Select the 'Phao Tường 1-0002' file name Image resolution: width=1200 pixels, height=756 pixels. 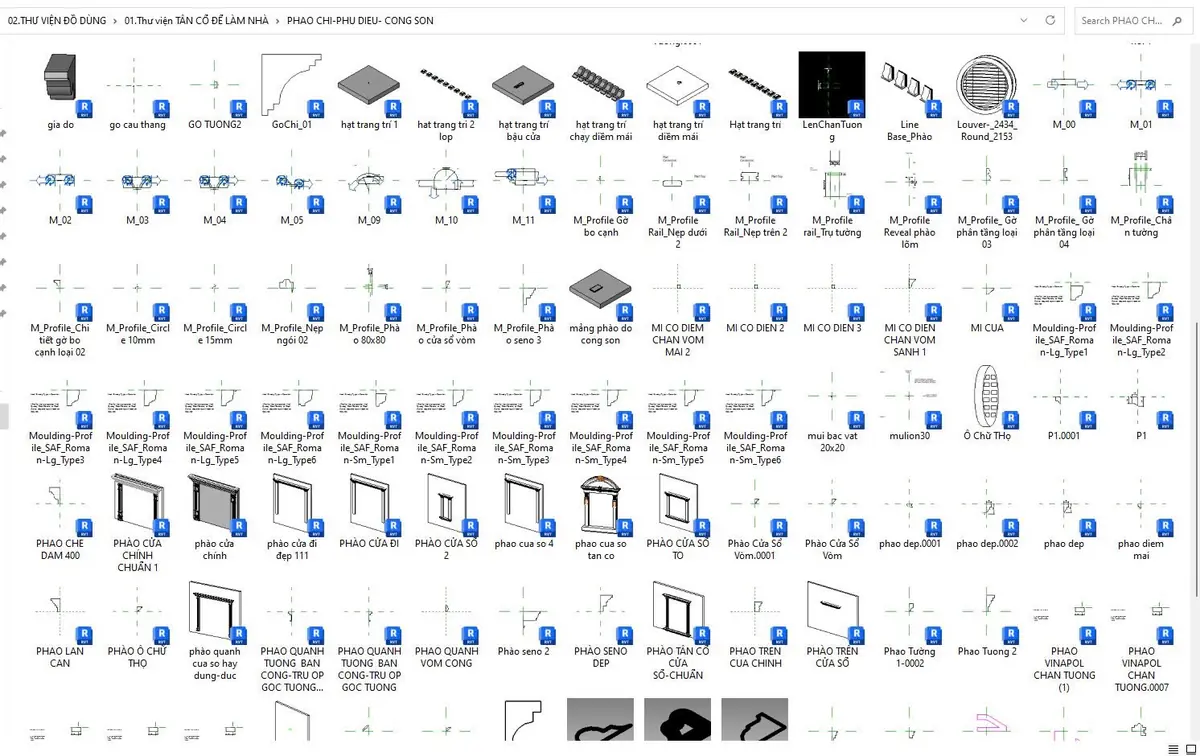909,657
